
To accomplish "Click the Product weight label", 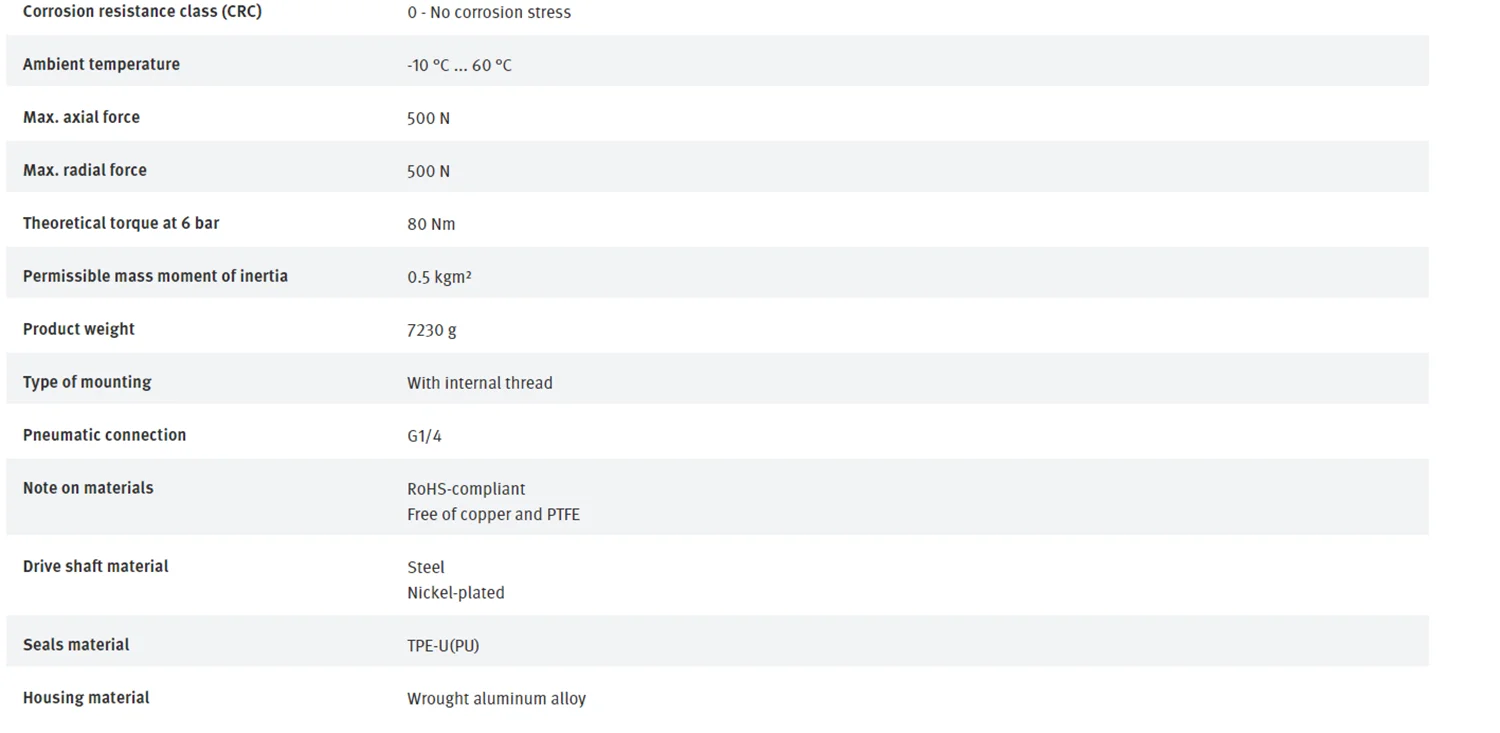I will 79,329.
